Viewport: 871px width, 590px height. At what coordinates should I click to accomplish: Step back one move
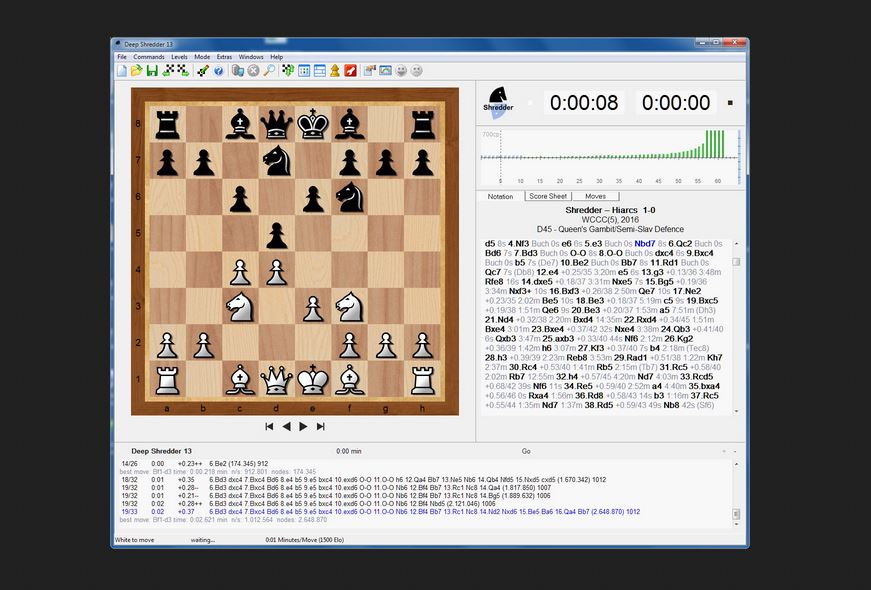[x=287, y=426]
